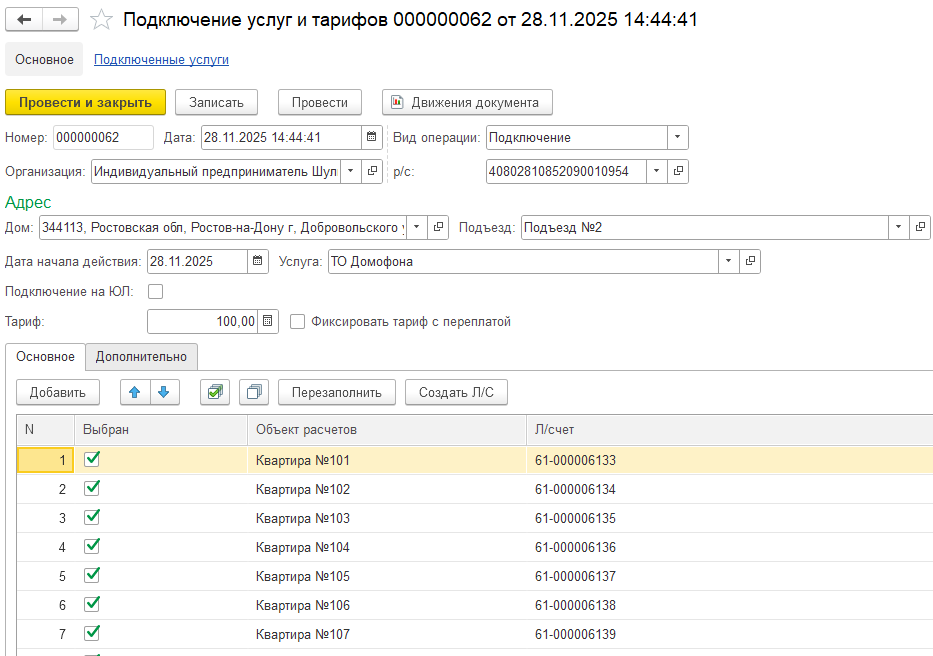Screen dimensions: 933x656
Task: Toggle Подключение на ЮЛ checkbox
Action: click(x=155, y=292)
